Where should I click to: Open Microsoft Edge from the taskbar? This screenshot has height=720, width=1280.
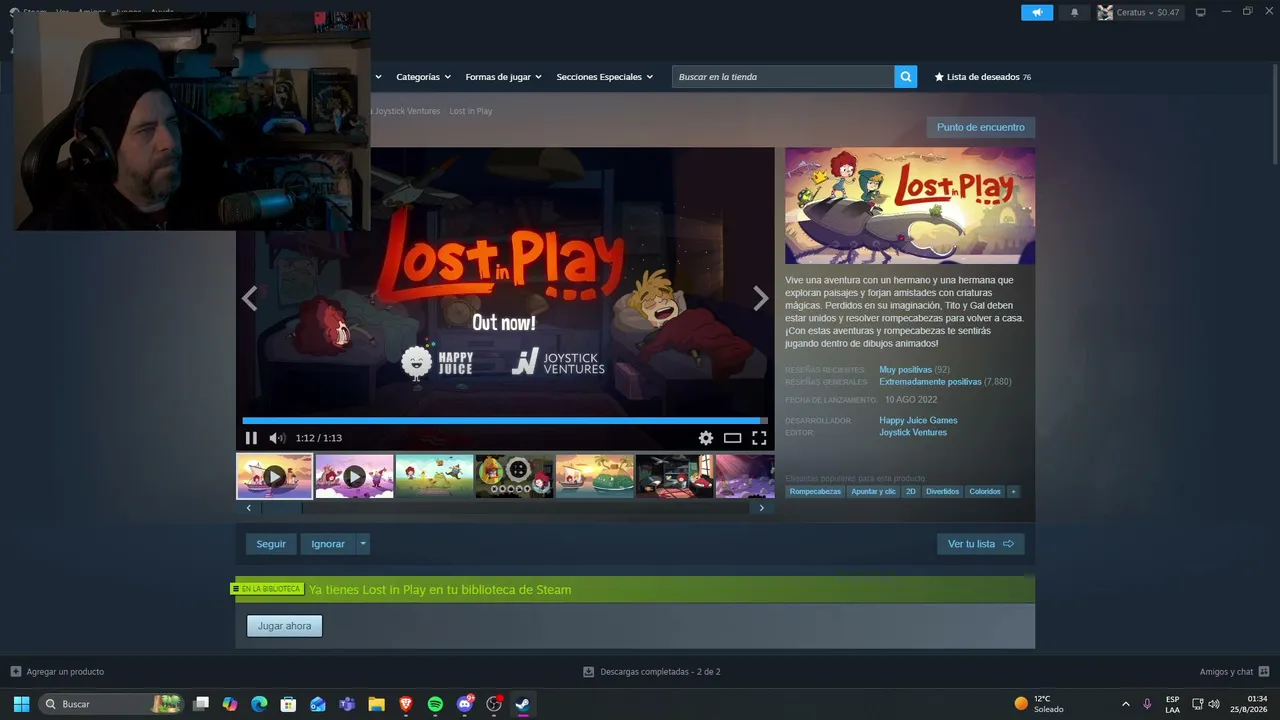[259, 704]
